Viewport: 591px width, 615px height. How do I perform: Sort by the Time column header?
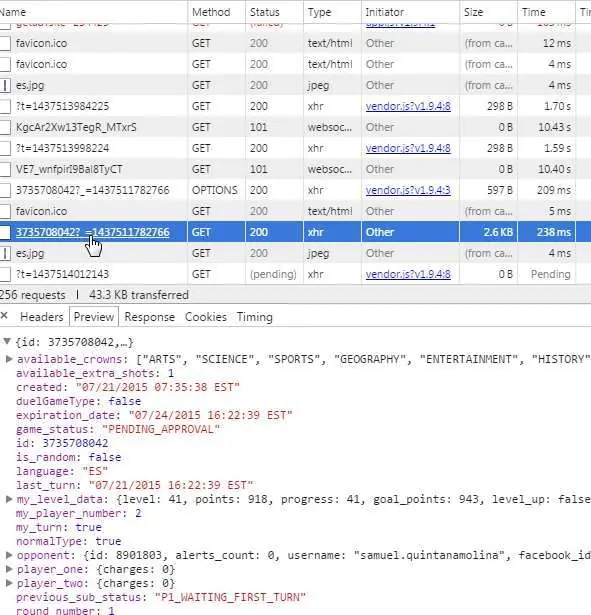546,12
